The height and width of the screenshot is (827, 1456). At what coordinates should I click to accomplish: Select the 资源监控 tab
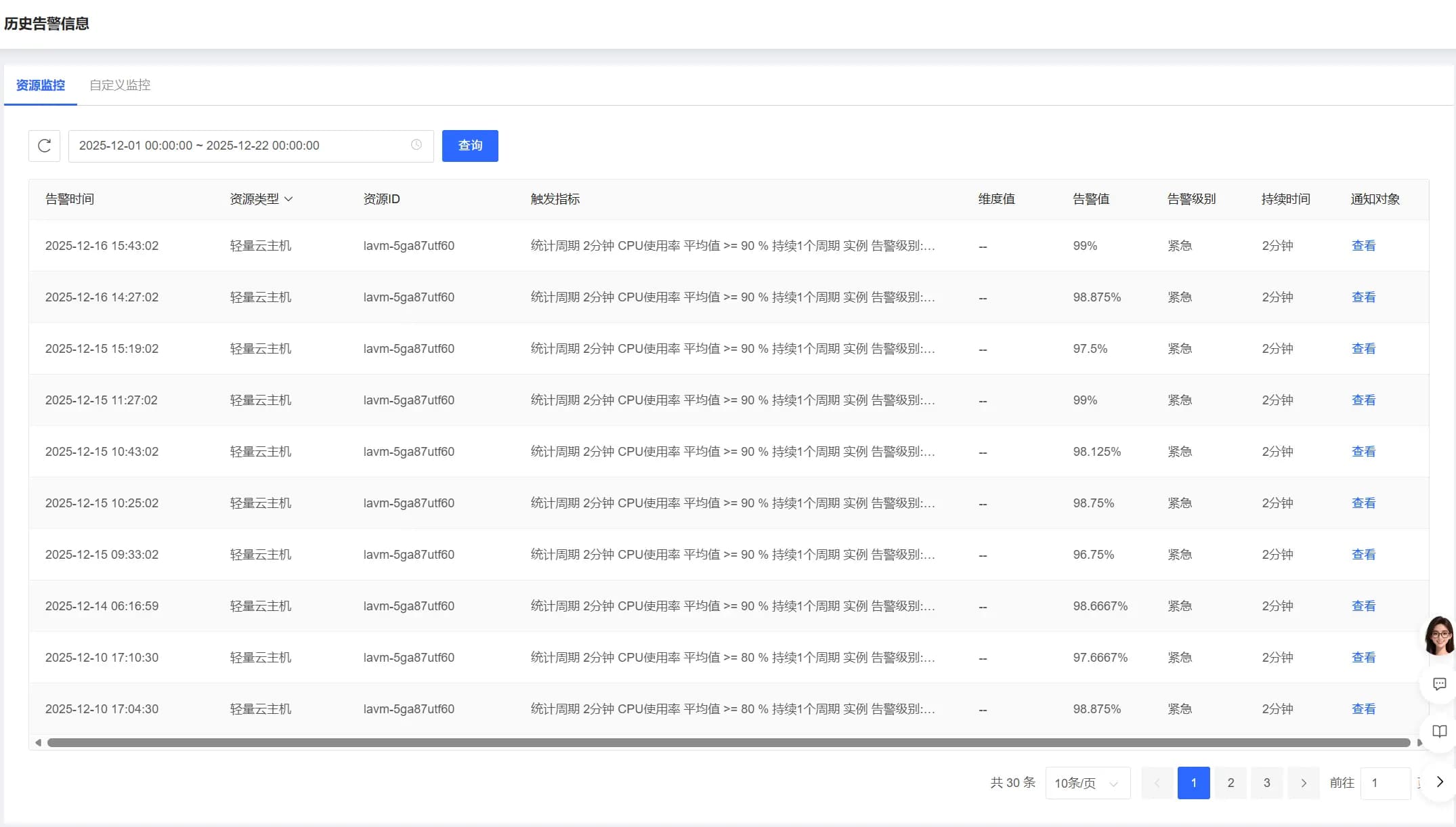(41, 85)
